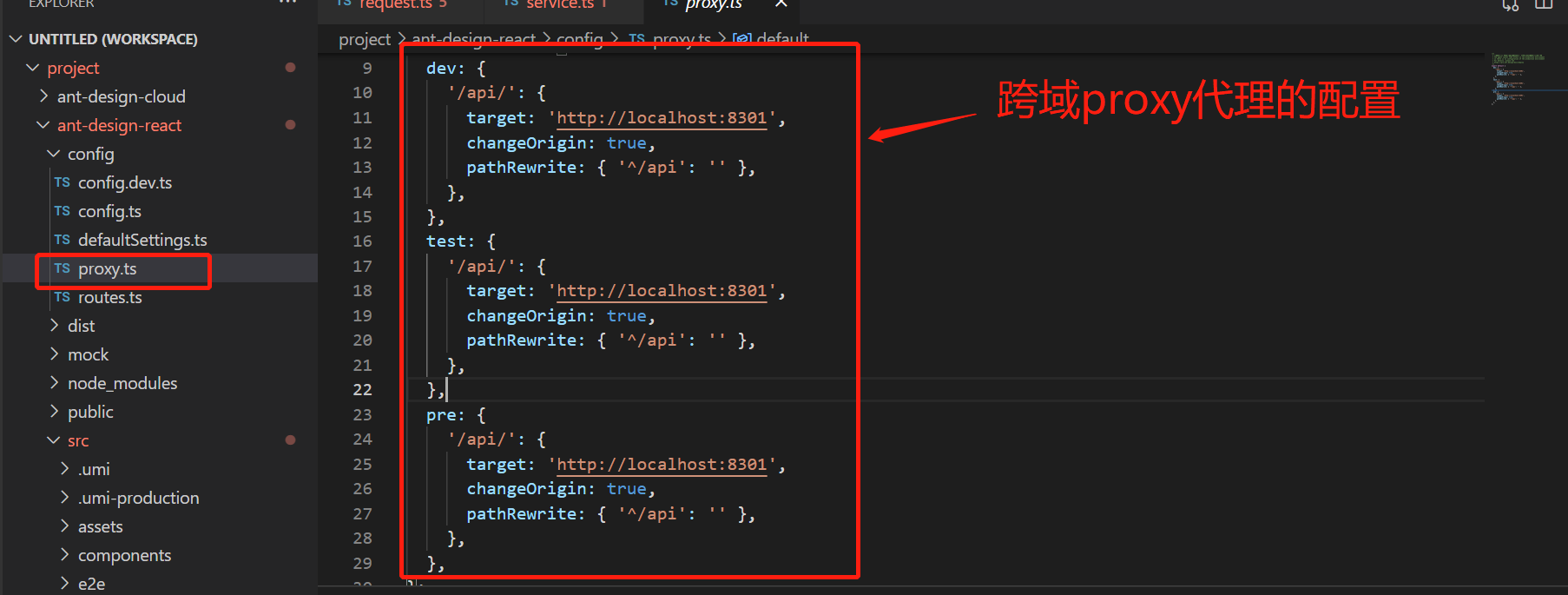Click the '/api/' key on line 10

(x=481, y=93)
